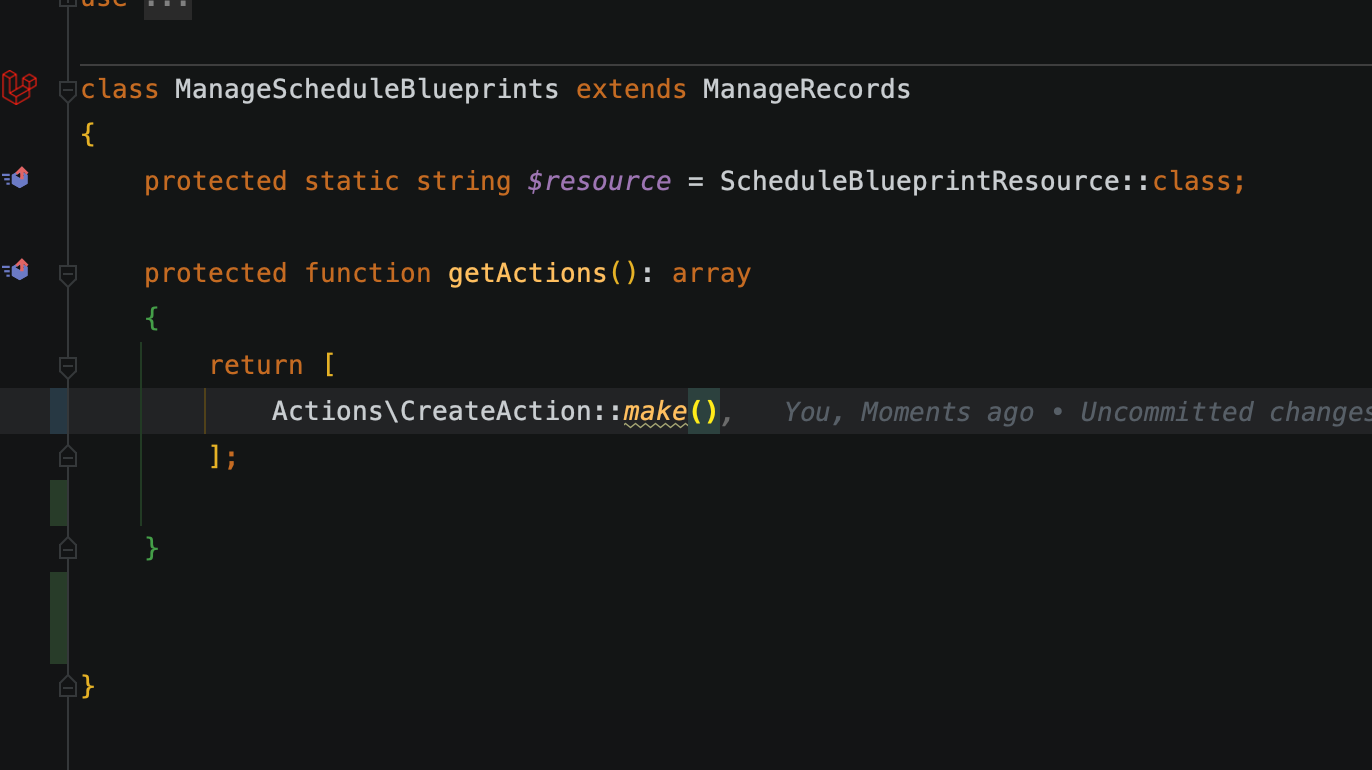The image size is (1372, 770).
Task: Place the cursor on the $resource variable
Action: pyautogui.click(x=599, y=181)
